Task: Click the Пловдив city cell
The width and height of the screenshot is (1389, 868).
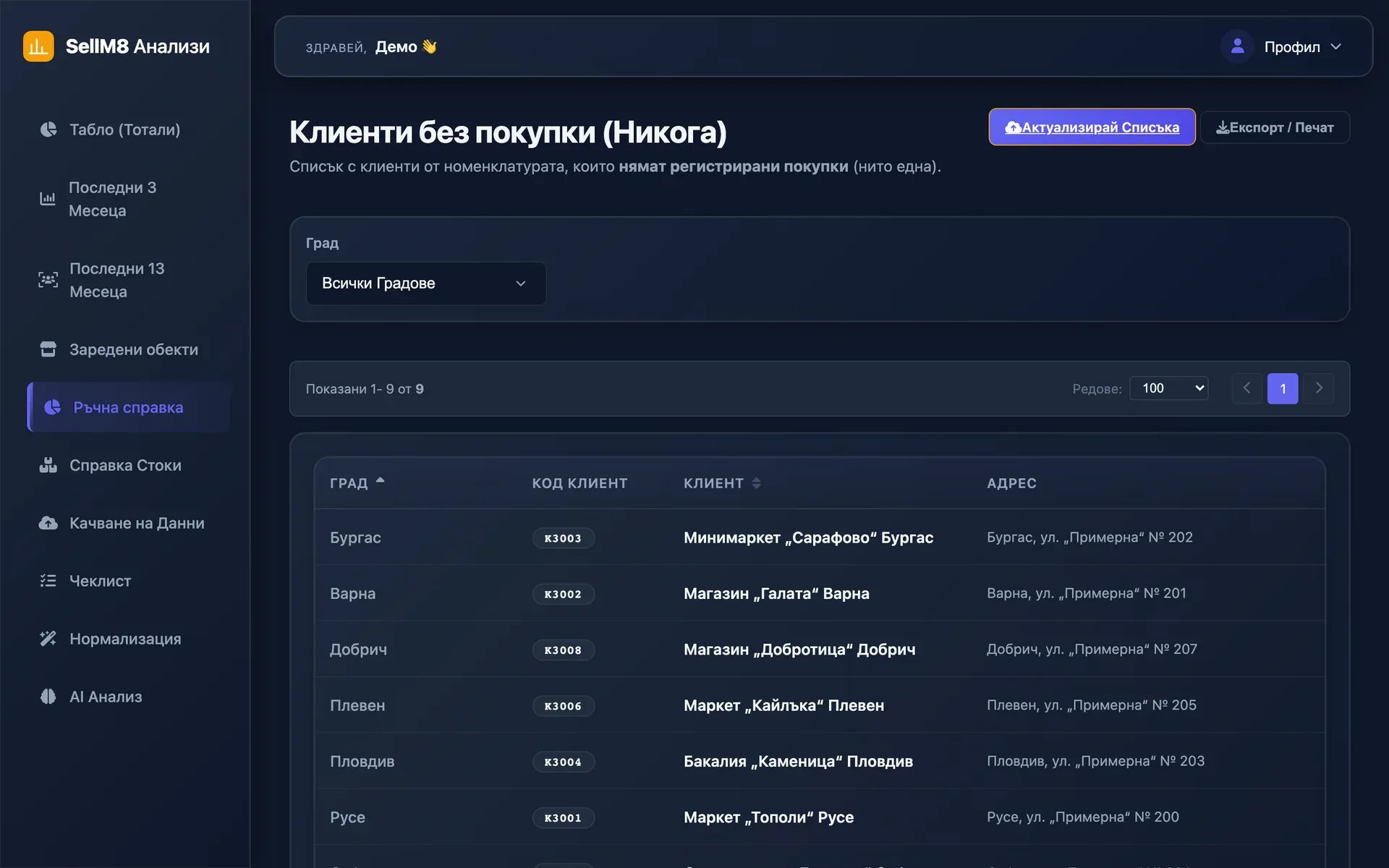Action: [362, 761]
